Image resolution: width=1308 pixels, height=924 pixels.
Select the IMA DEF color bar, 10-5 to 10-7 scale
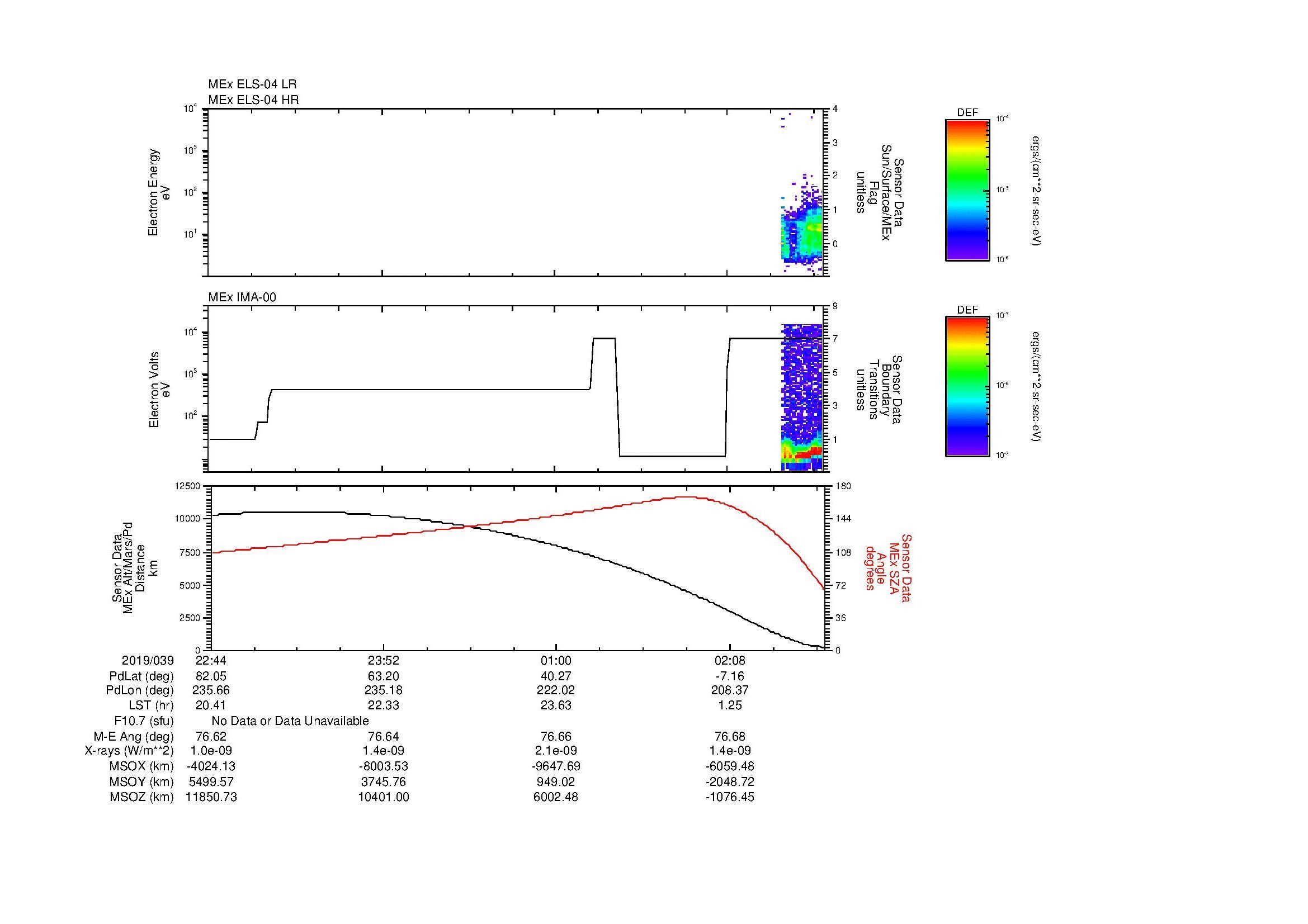tap(967, 387)
